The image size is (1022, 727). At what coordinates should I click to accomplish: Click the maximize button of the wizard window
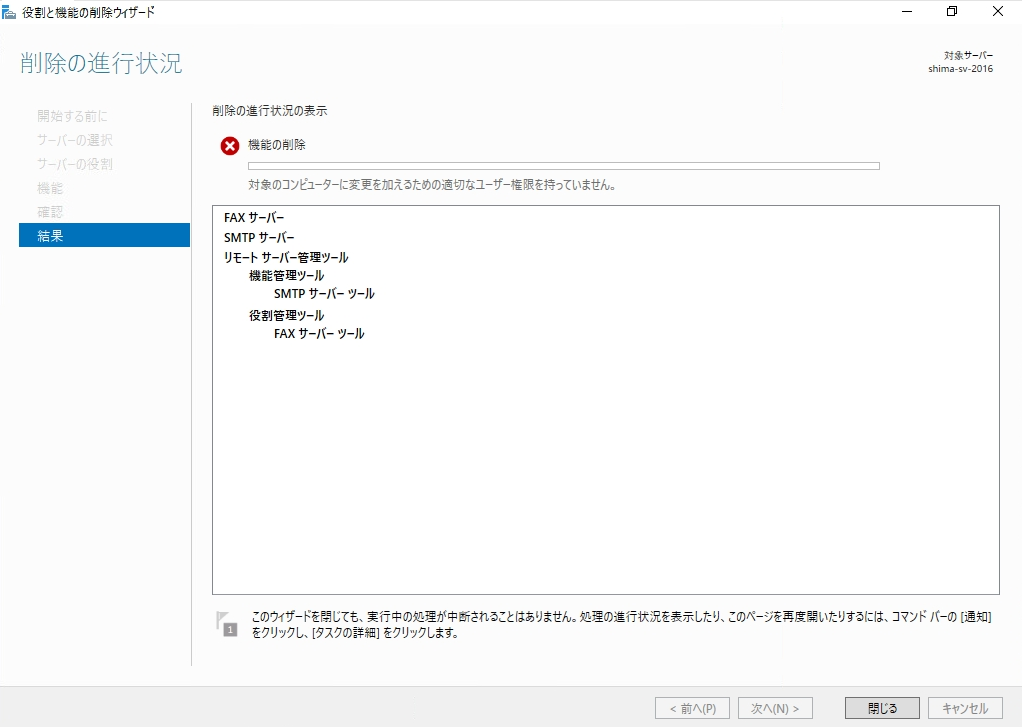[951, 10]
